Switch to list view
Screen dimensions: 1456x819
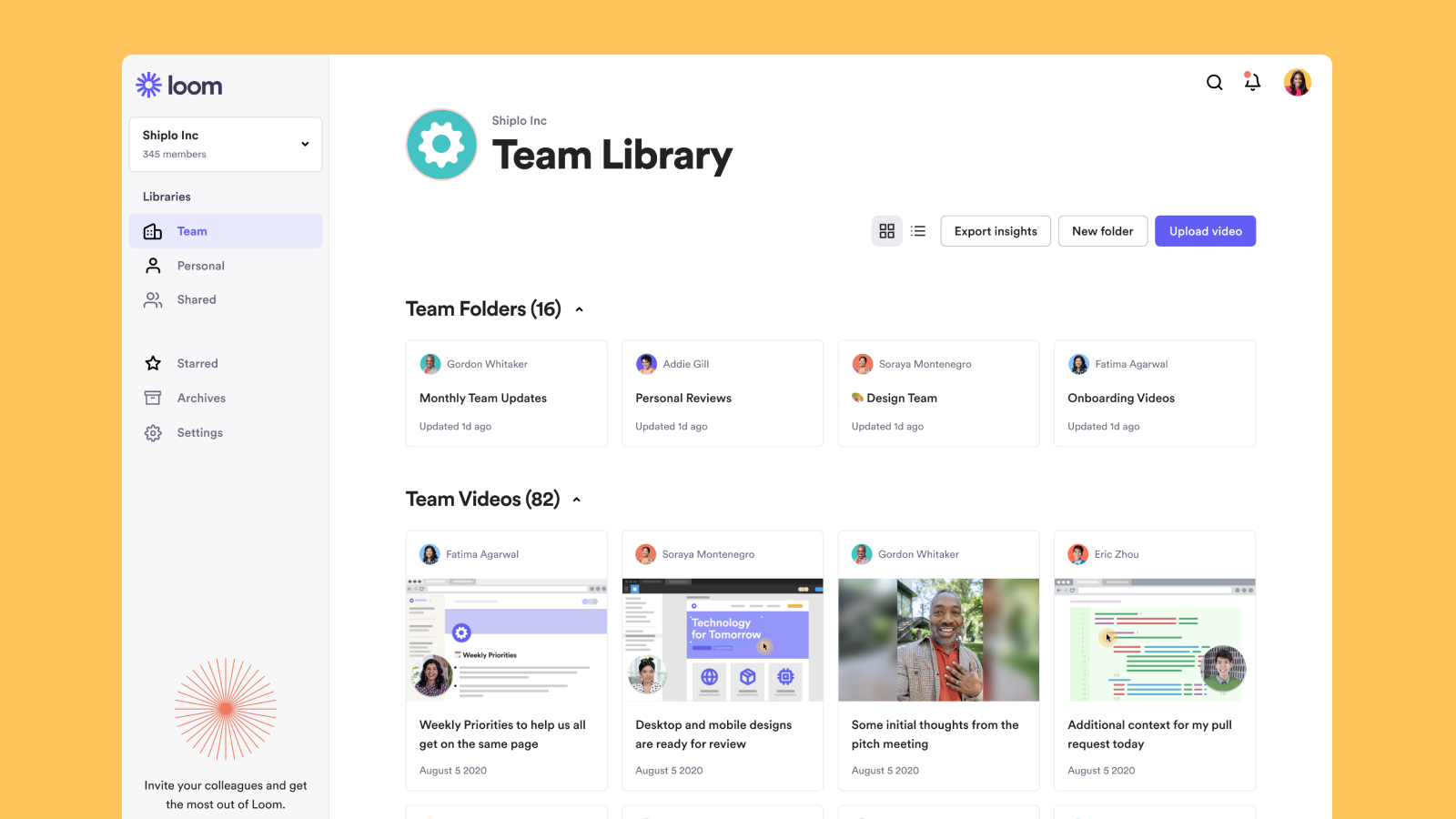point(918,231)
